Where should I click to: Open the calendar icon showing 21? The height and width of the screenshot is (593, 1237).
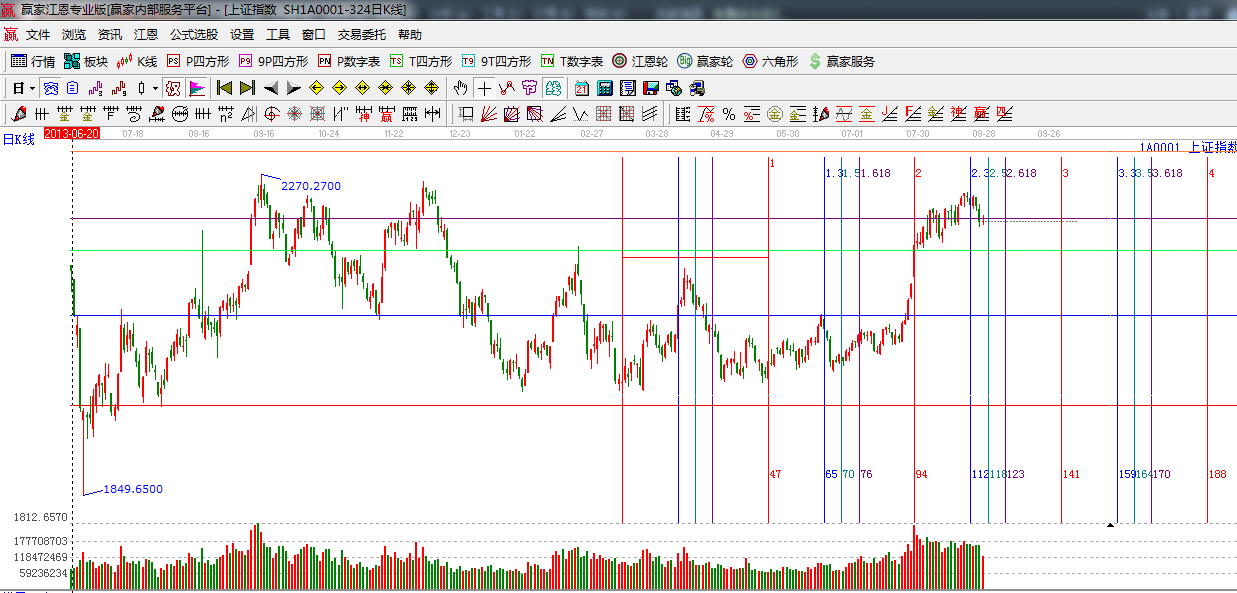point(580,88)
